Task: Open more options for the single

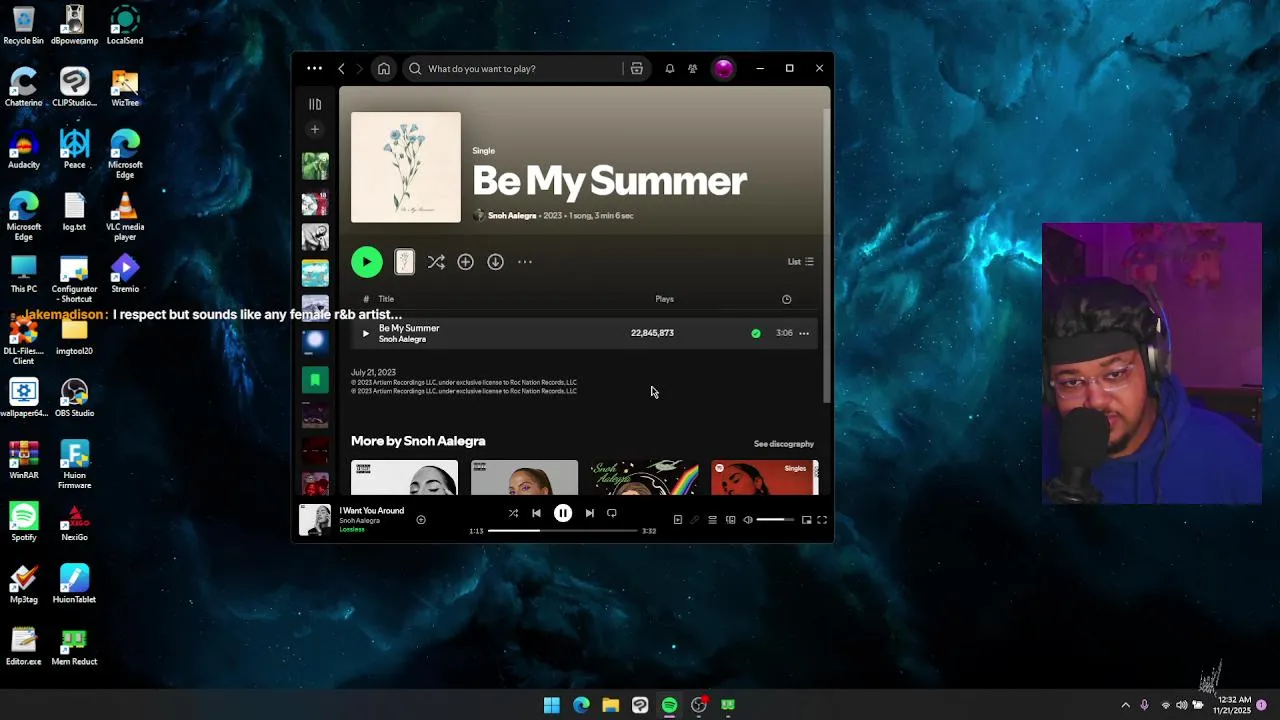Action: coord(525,262)
